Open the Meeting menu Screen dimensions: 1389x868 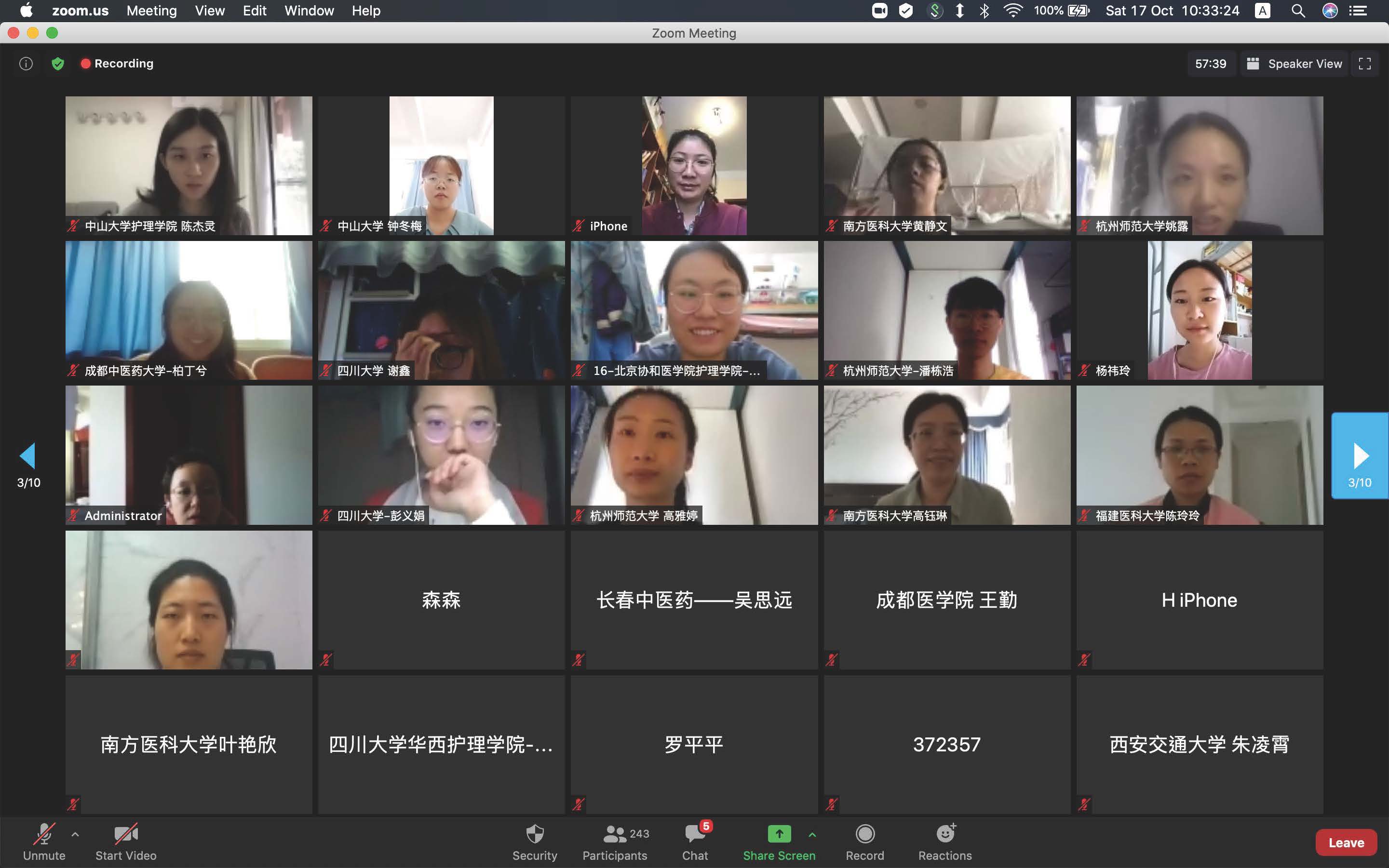click(151, 10)
